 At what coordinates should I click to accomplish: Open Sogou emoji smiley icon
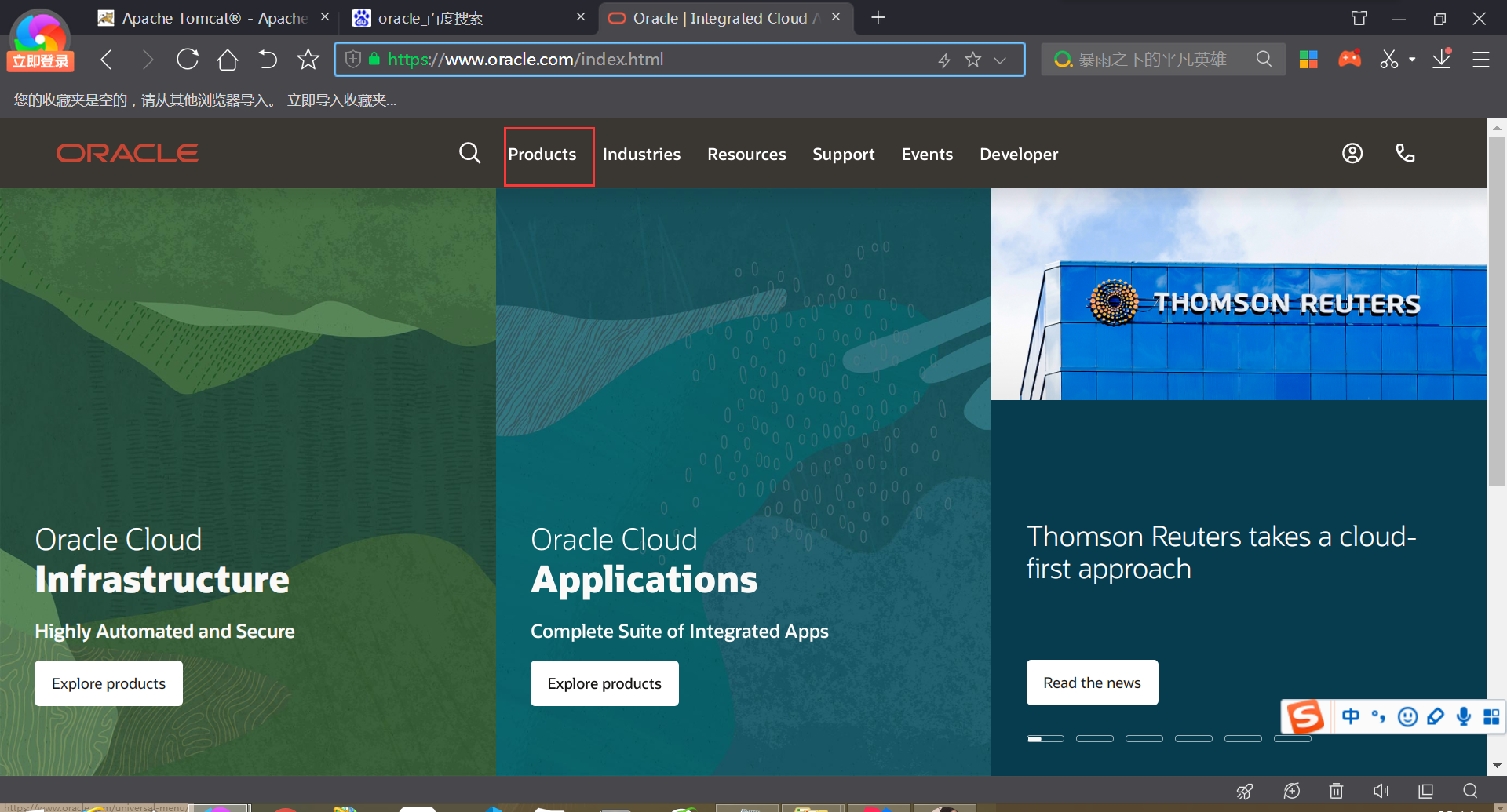(x=1408, y=717)
